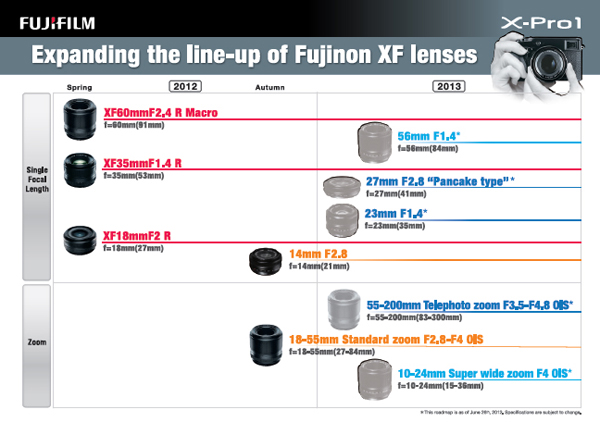Click the 18-55mm standard zoom lens image
Image resolution: width=600 pixels, height=422 pixels.
point(266,345)
